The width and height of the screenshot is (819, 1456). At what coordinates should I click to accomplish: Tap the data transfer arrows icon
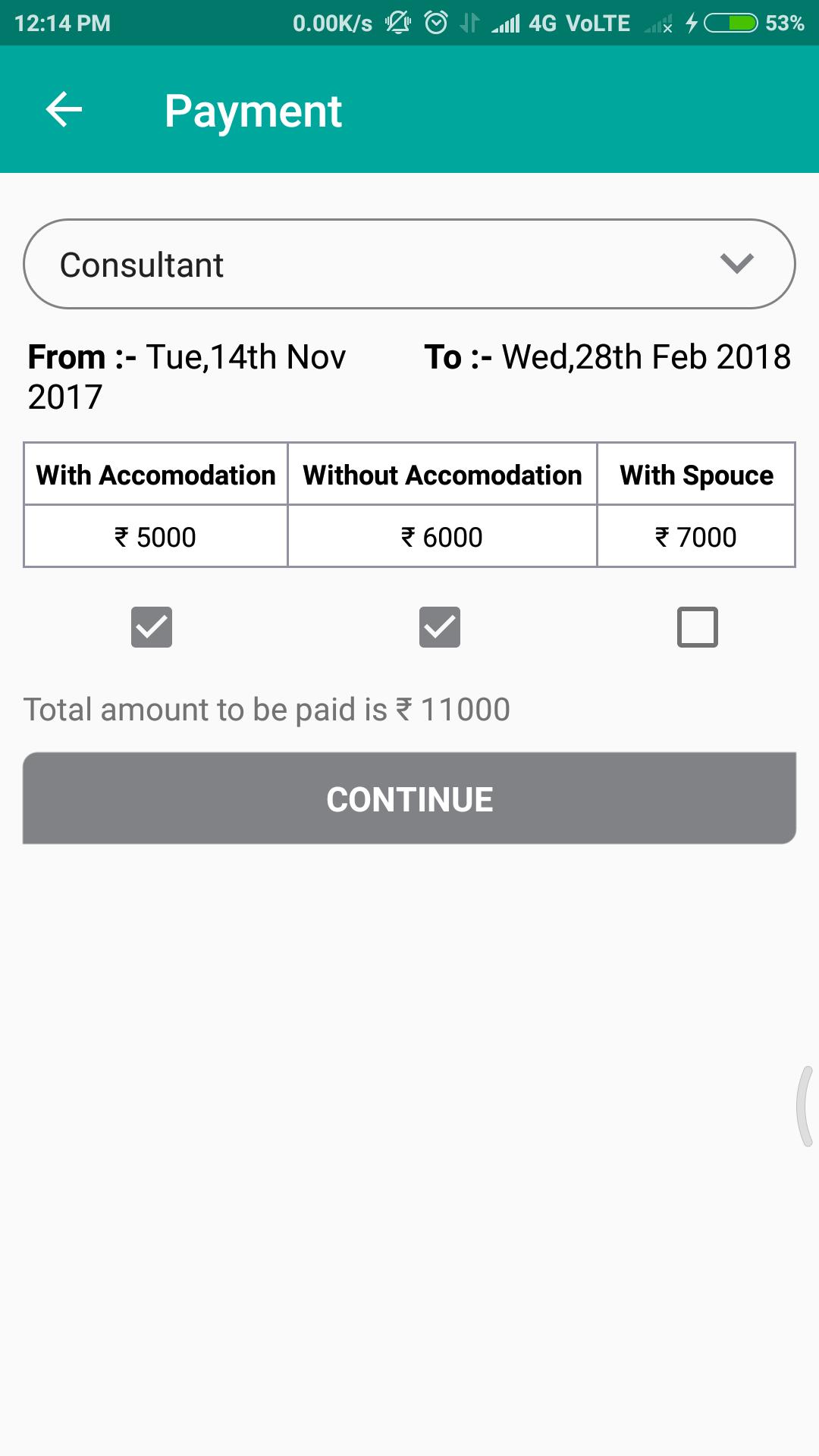(x=469, y=23)
